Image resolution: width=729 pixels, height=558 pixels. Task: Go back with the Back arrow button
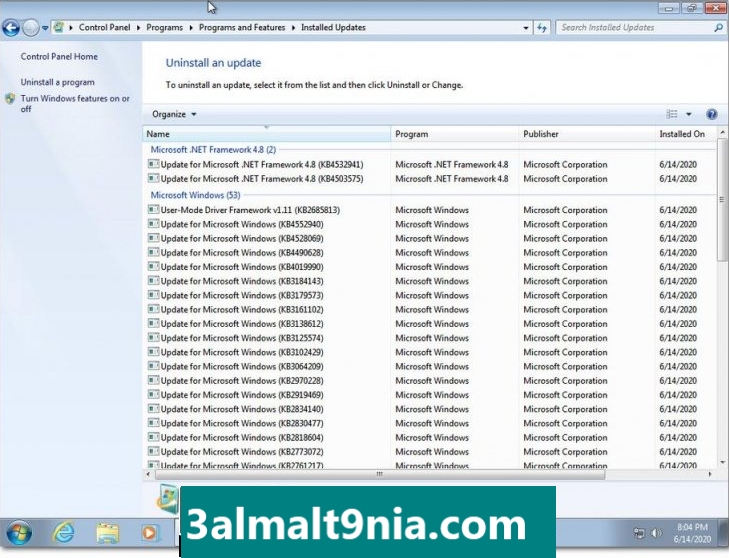coord(11,28)
